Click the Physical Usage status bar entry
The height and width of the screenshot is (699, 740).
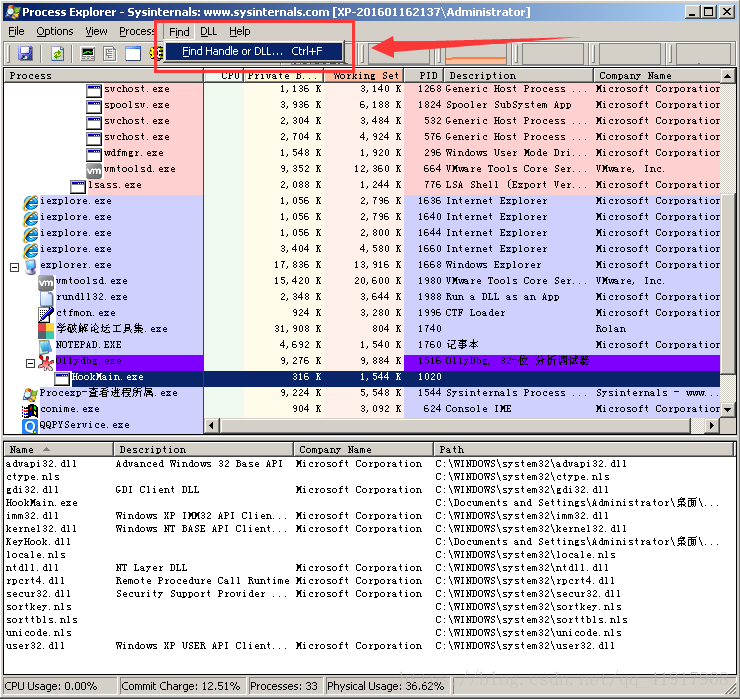click(x=386, y=686)
